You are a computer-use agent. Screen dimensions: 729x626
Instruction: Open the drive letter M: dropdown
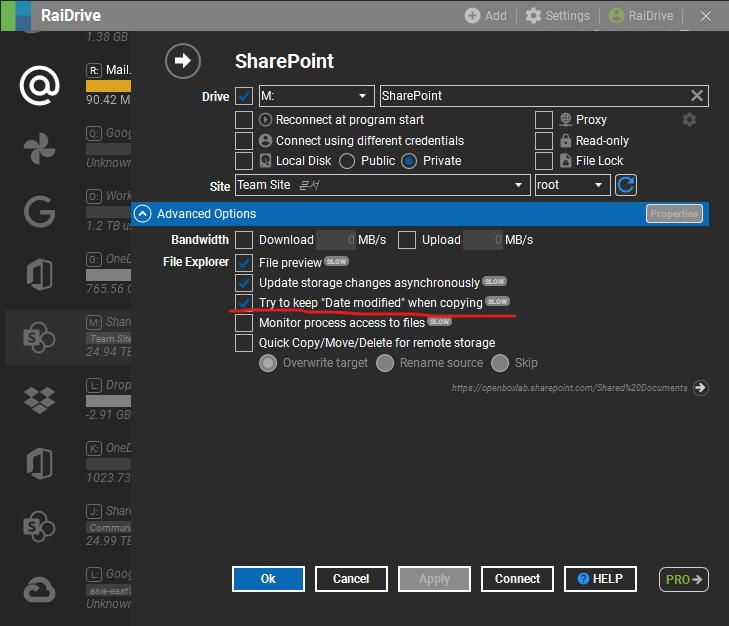tap(316, 96)
